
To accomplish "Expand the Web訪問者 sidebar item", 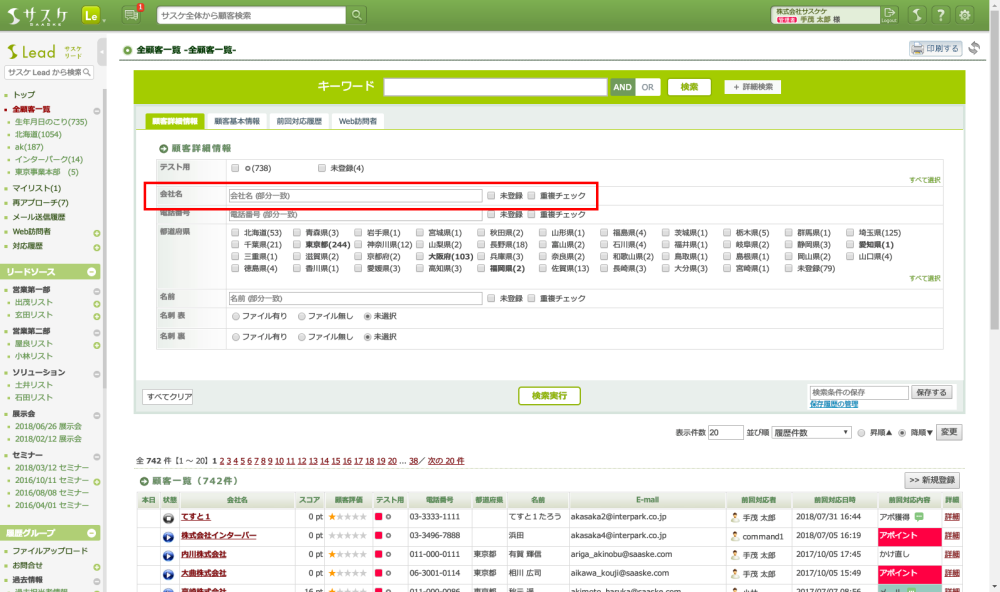I will pos(97,233).
